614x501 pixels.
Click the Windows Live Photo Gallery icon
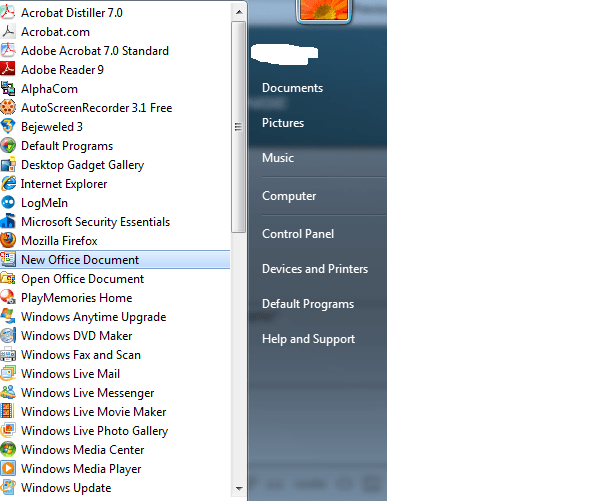[x=8, y=430]
